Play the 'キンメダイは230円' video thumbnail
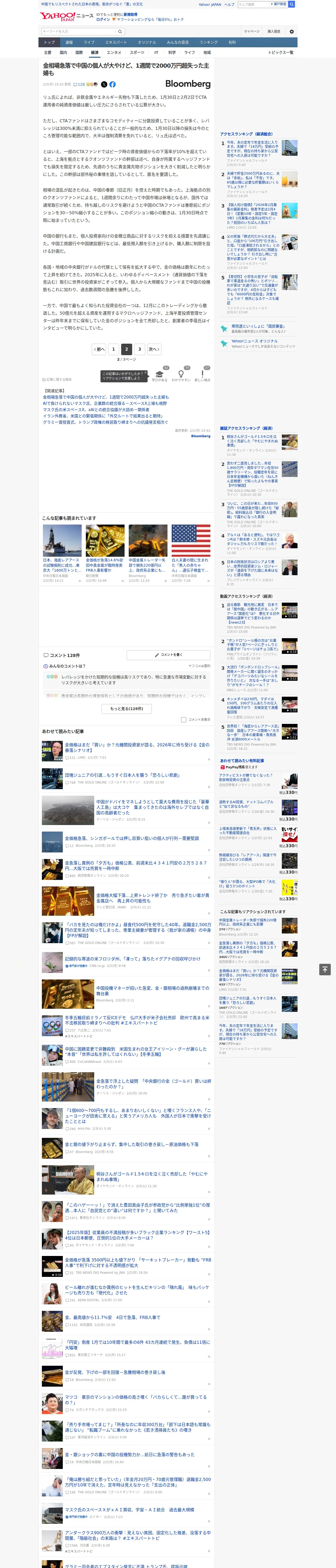 [289, 705]
